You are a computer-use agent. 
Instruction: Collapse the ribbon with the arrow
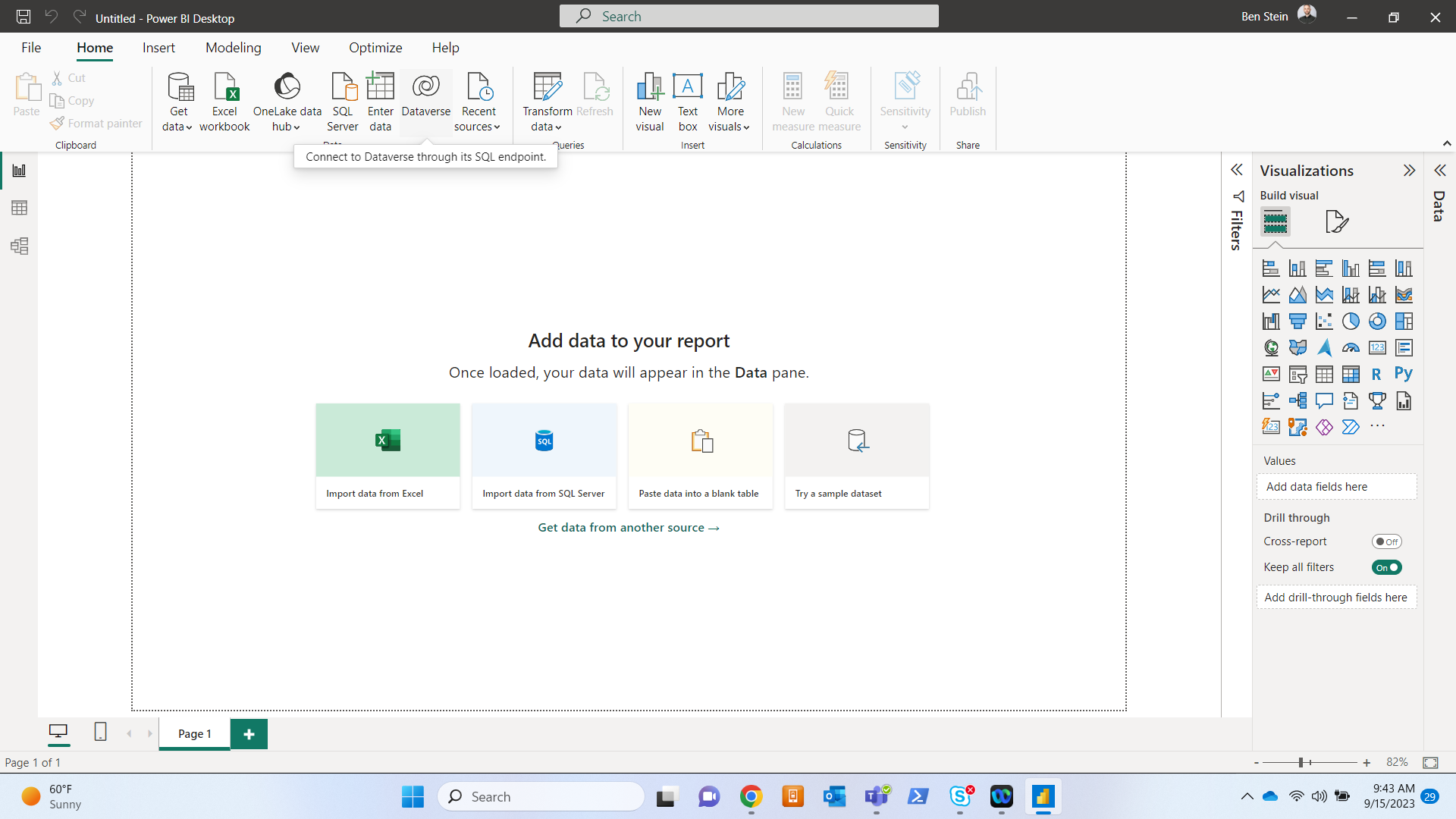1446,143
